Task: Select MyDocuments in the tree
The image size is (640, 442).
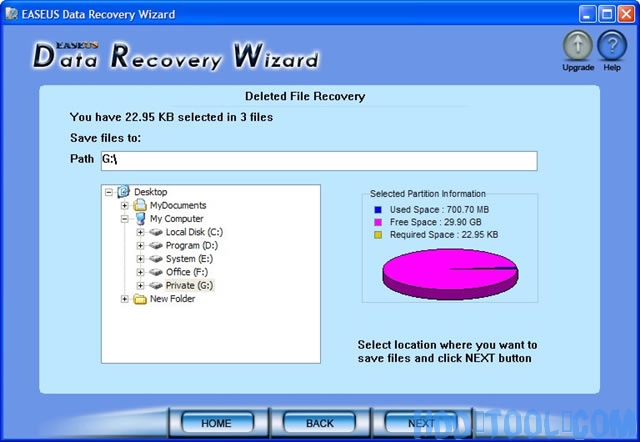Action: [x=178, y=205]
